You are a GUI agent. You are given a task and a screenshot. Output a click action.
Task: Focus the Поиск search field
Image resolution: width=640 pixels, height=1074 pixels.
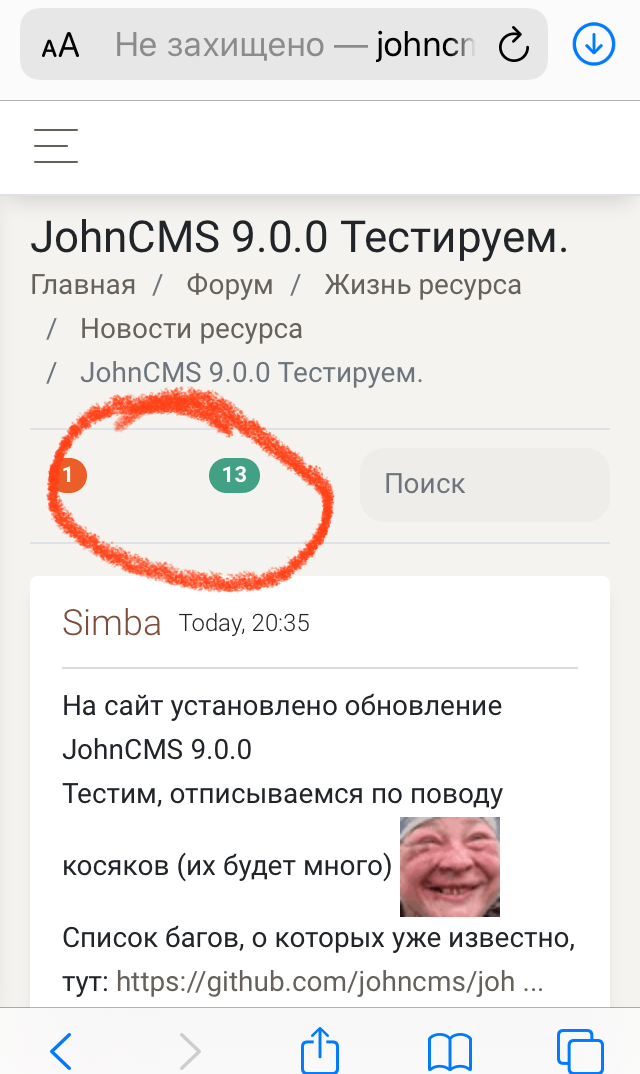point(484,484)
